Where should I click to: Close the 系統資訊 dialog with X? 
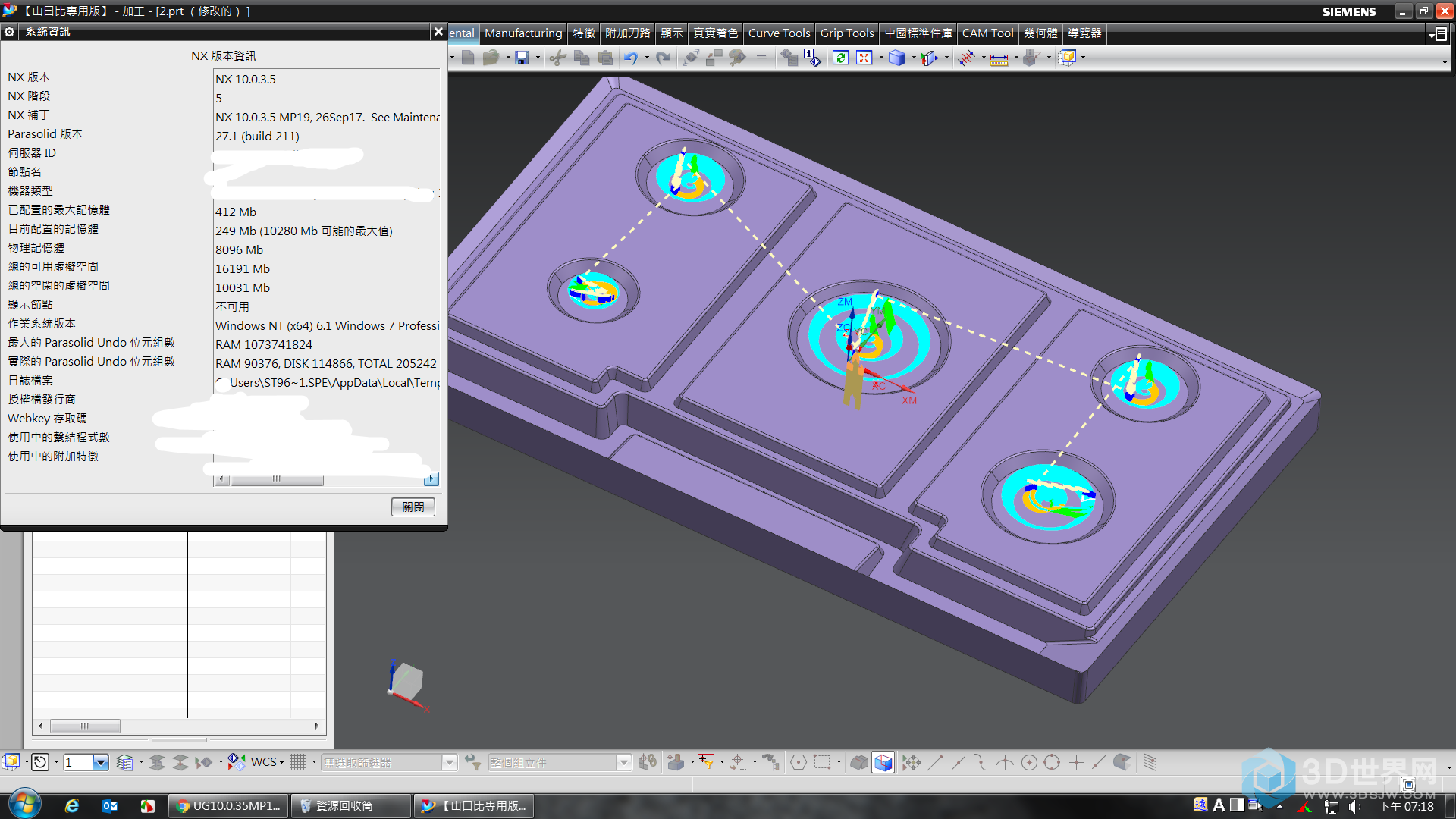pos(438,32)
